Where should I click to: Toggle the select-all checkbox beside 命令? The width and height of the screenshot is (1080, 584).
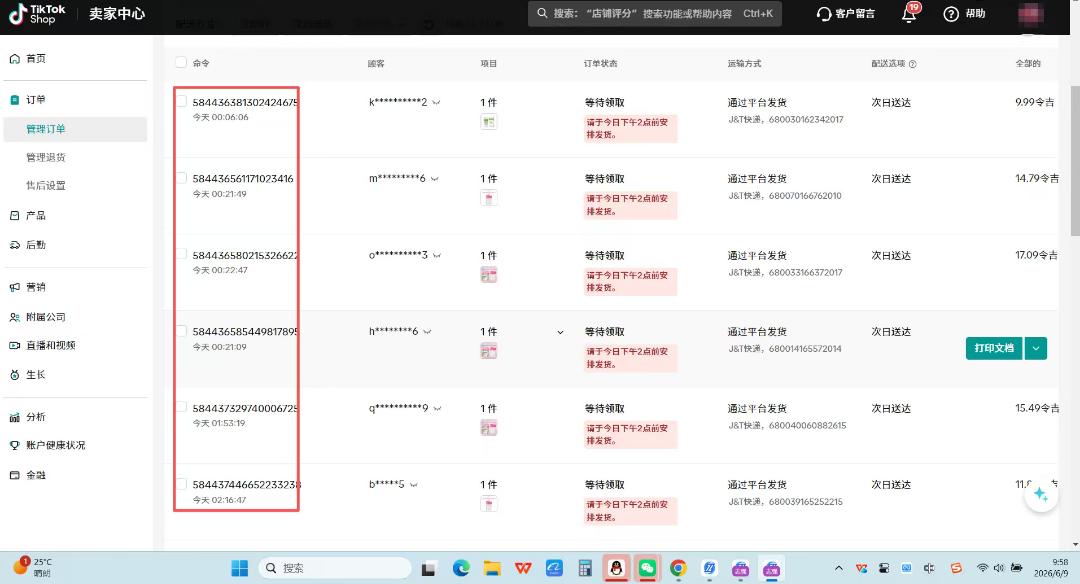pyautogui.click(x=181, y=63)
